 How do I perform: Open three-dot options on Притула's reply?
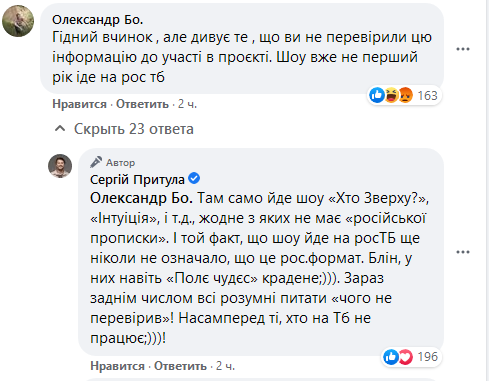point(463,252)
